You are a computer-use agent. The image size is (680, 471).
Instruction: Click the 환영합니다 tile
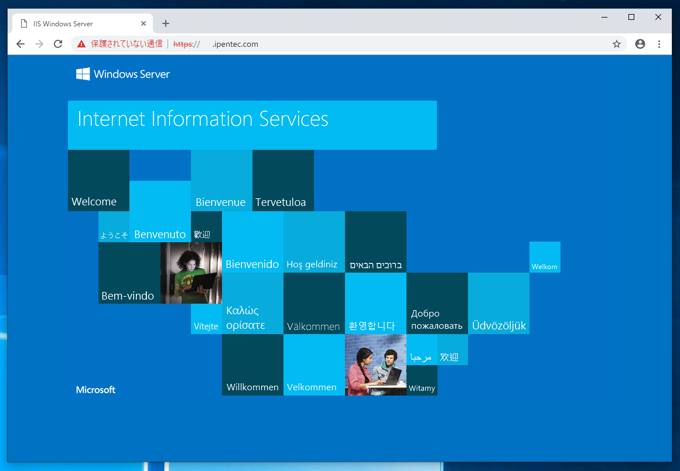376,304
